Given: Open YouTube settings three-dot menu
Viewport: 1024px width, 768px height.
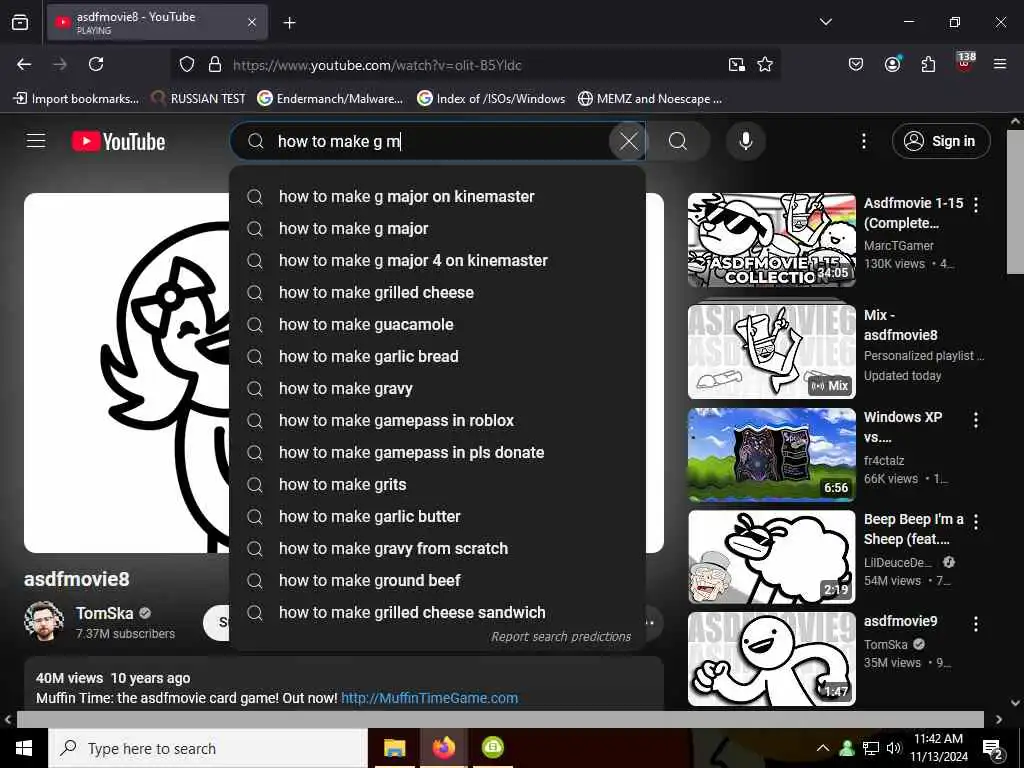Looking at the screenshot, I should [x=863, y=141].
